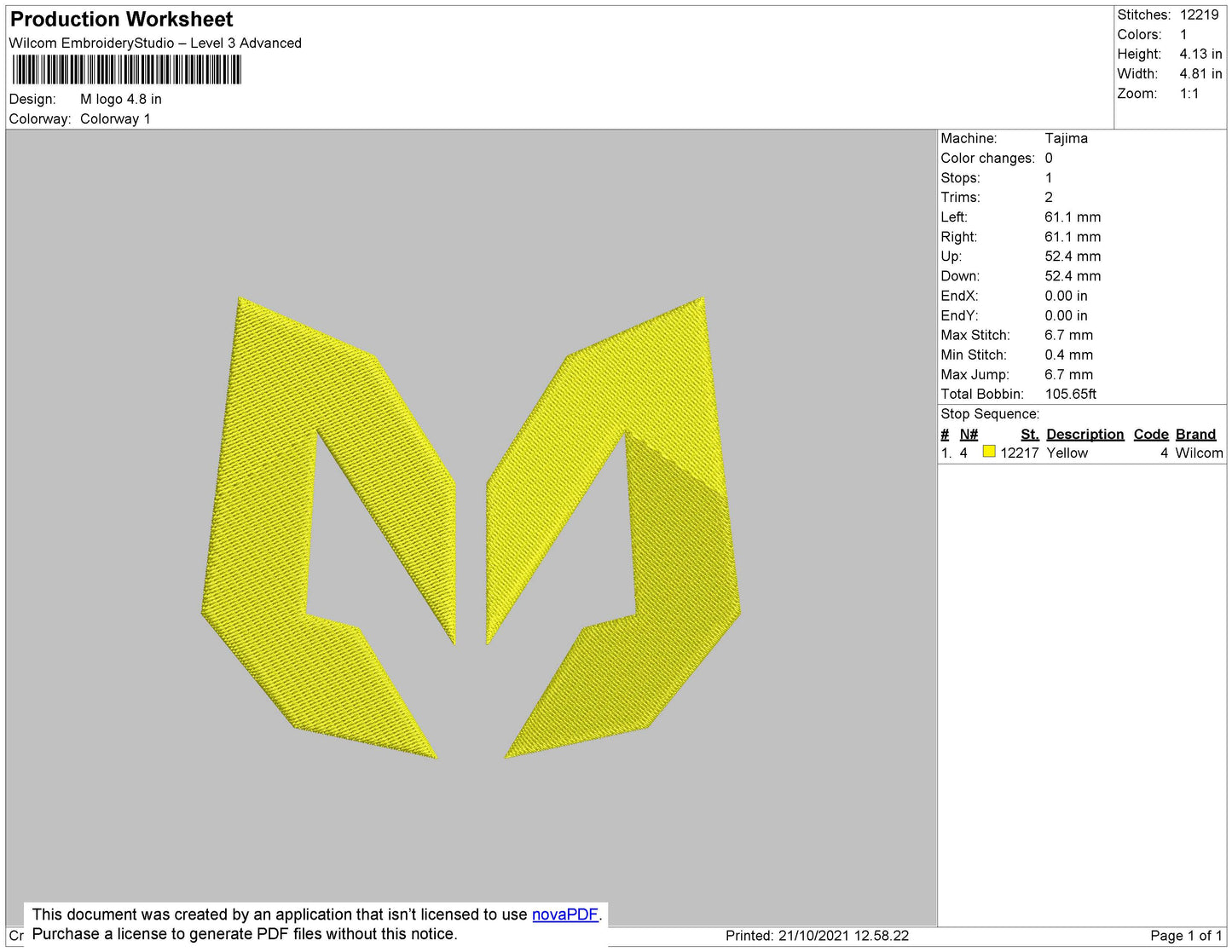Click the 'Brand' column header
Image resolution: width=1232 pixels, height=952 pixels.
coord(1195,434)
